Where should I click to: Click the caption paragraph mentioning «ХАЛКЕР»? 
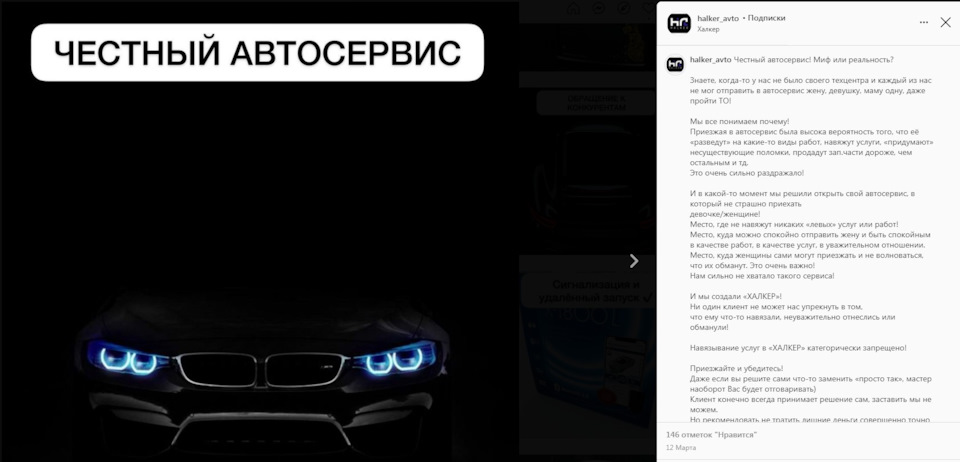click(x=792, y=311)
